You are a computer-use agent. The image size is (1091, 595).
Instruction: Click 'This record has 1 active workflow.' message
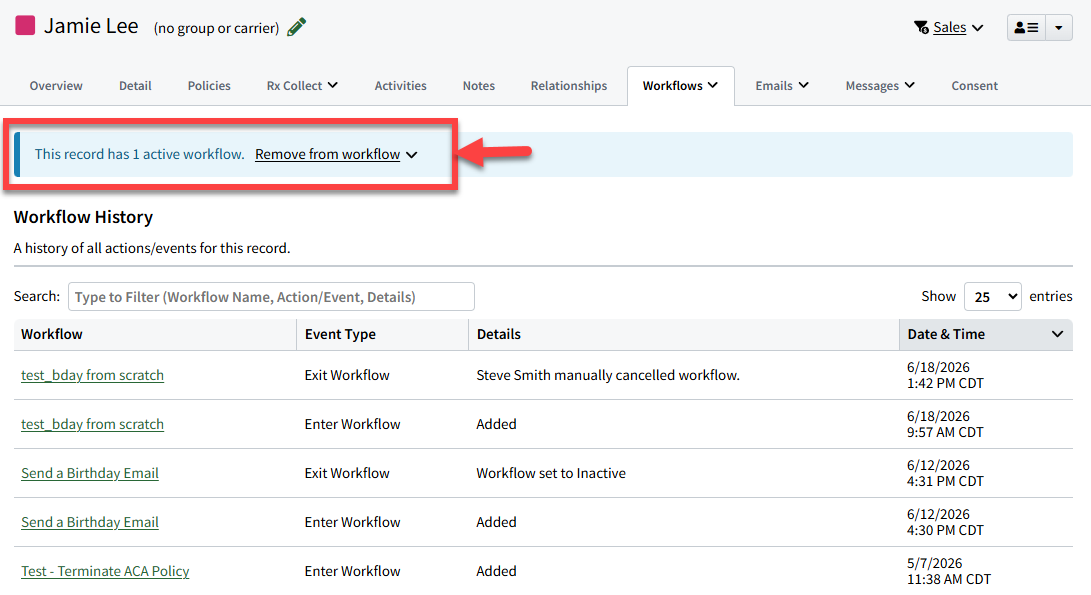(x=139, y=154)
